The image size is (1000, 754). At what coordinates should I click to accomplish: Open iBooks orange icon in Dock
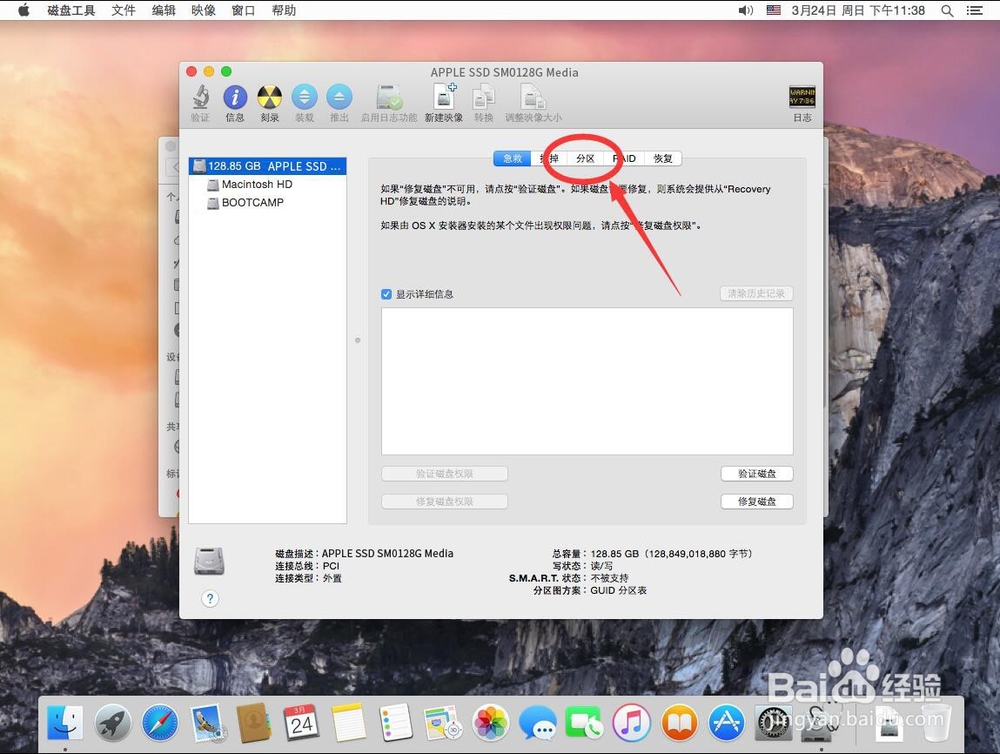[x=679, y=723]
